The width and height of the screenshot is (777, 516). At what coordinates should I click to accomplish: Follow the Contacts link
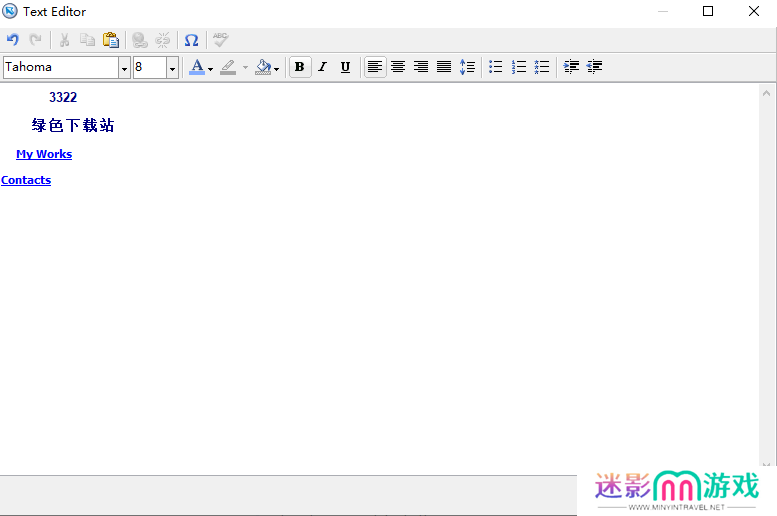click(x=26, y=180)
